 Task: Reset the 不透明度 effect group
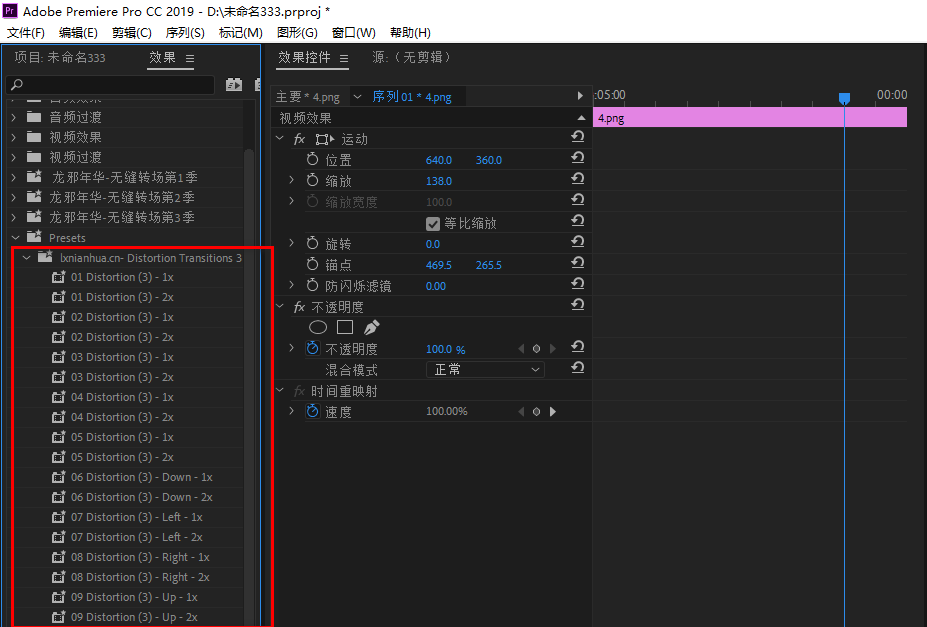pyautogui.click(x=578, y=305)
